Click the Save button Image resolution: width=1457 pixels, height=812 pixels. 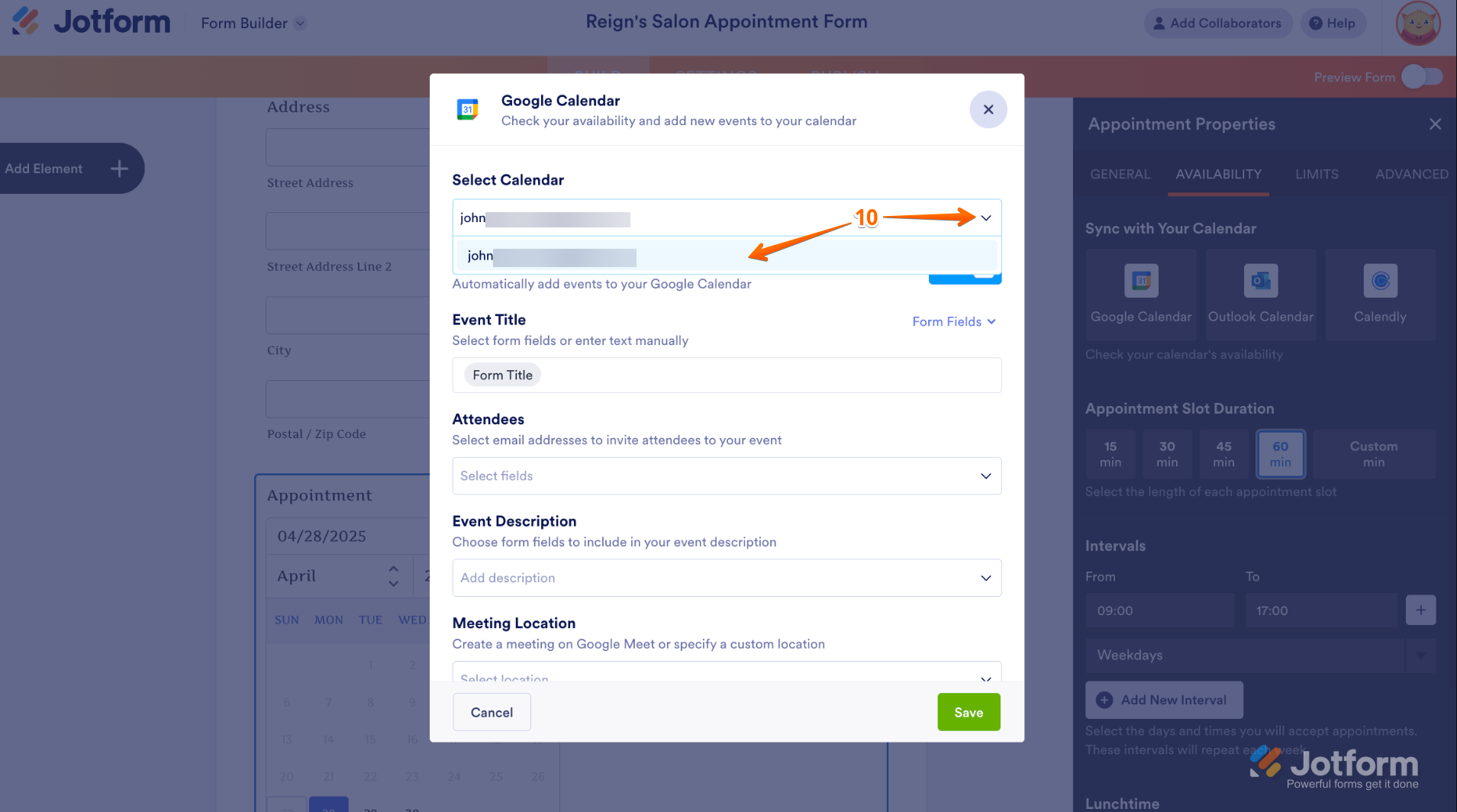pos(969,712)
